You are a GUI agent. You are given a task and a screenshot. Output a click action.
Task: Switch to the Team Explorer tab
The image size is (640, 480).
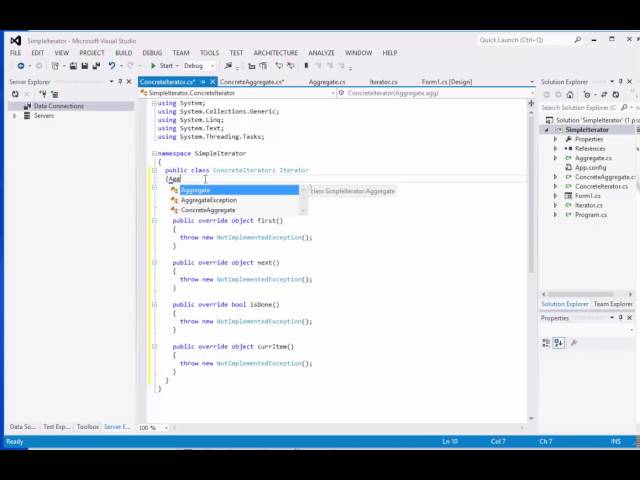coord(613,304)
